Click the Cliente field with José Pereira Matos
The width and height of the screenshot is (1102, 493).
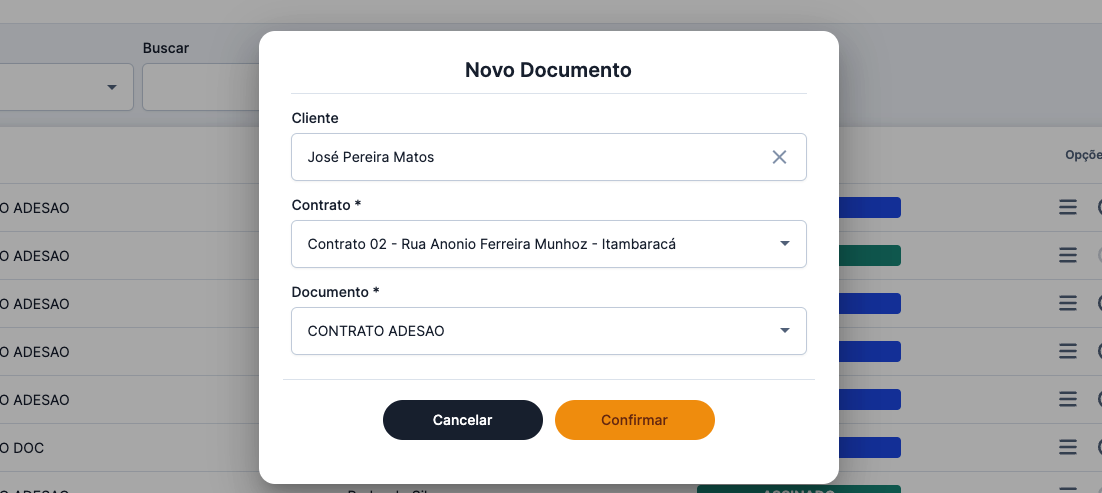(x=530, y=157)
